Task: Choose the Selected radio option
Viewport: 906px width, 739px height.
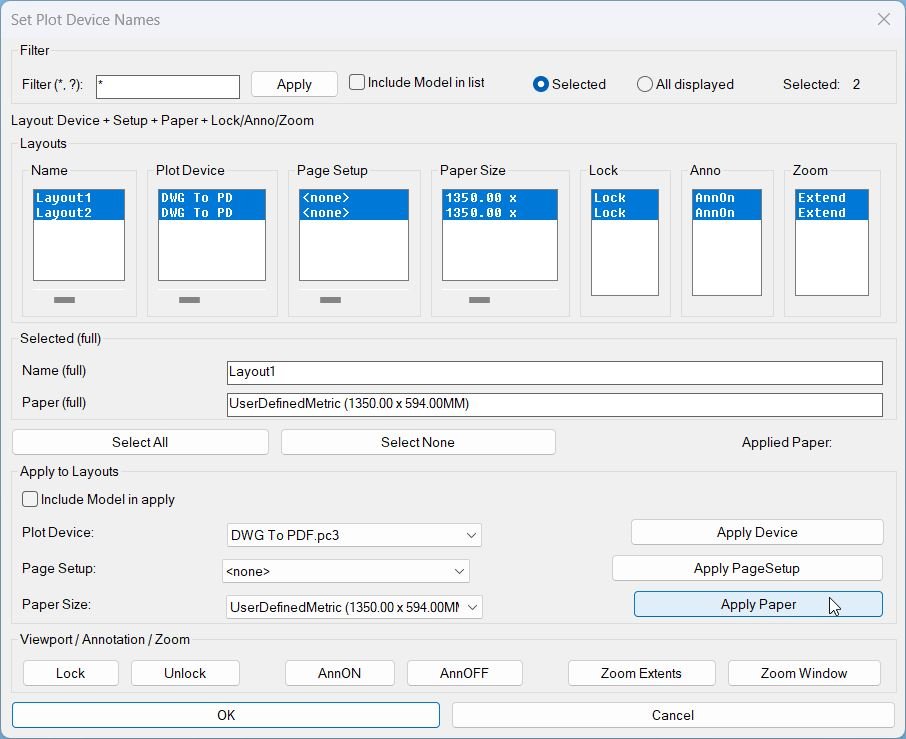Action: tap(541, 85)
